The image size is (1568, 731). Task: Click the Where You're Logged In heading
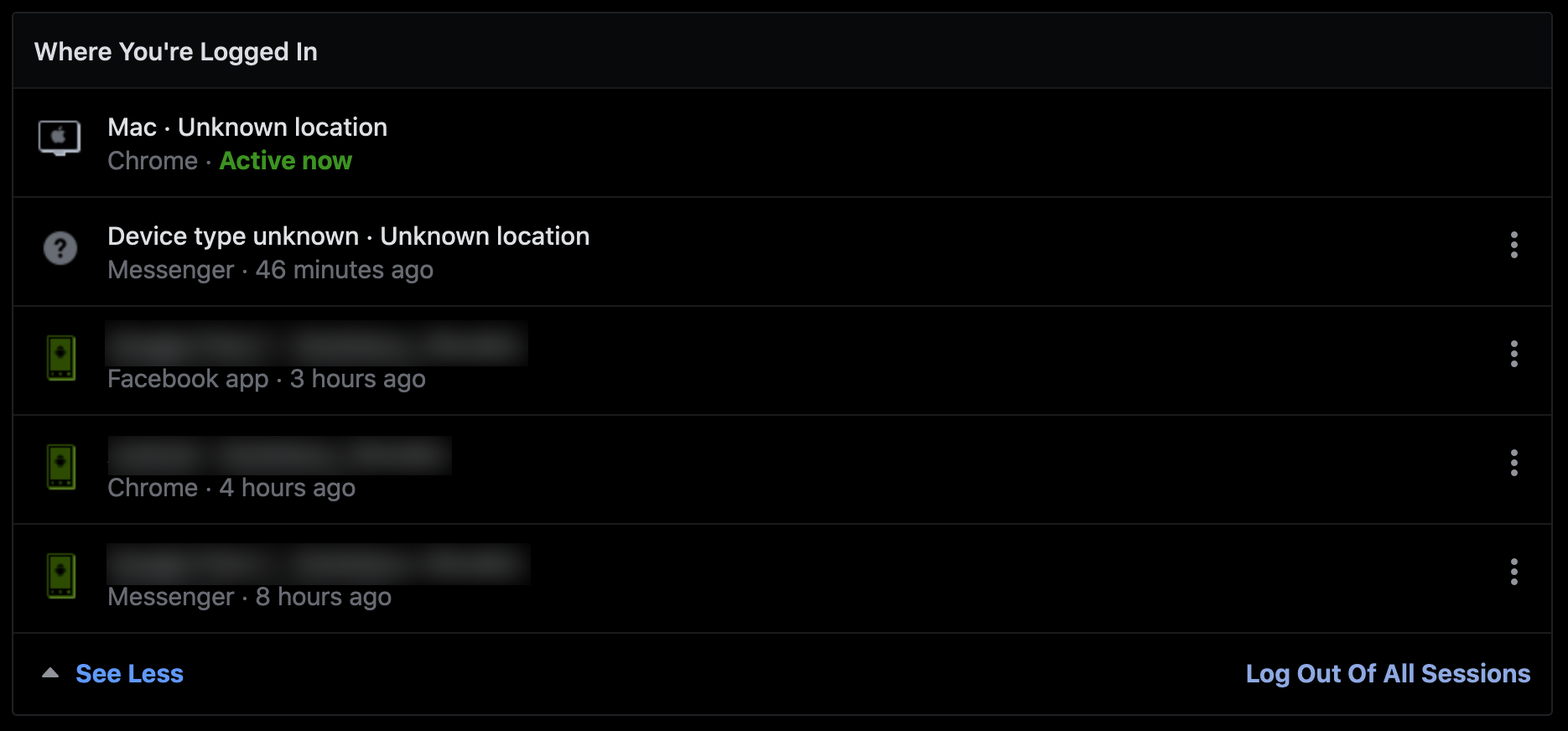tap(176, 52)
